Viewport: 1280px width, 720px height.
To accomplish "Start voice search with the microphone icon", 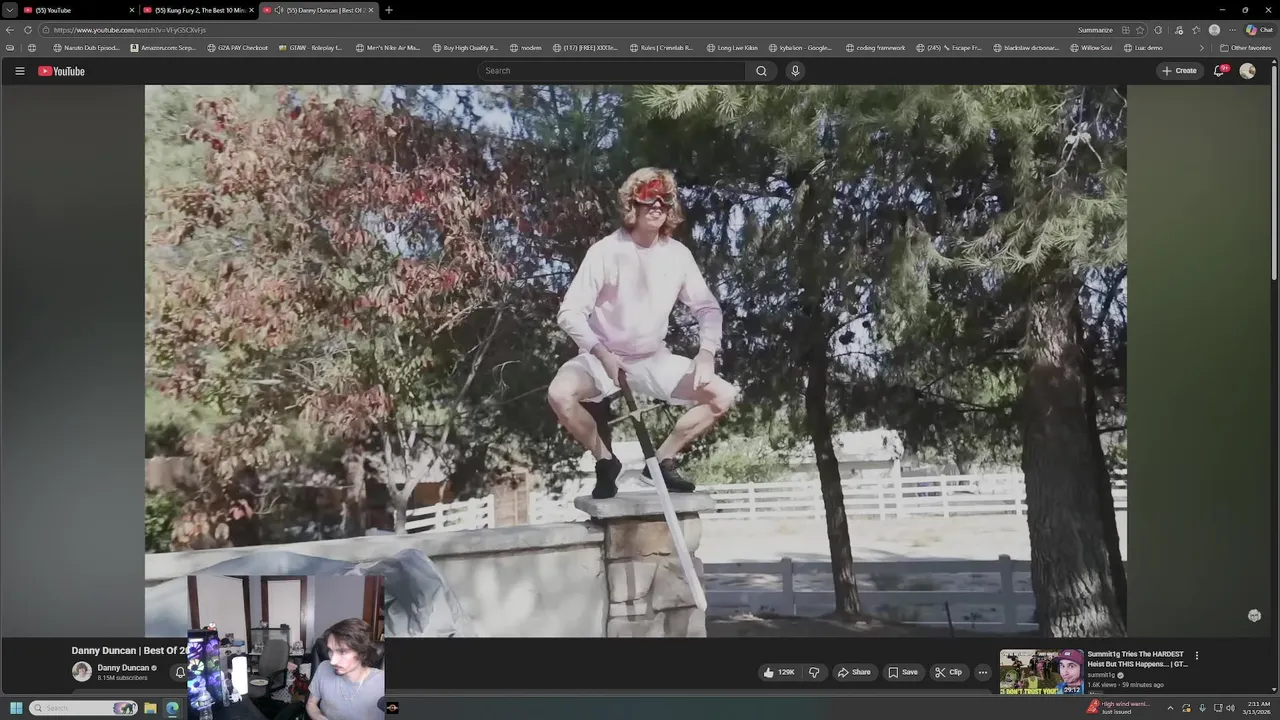I will 795,71.
